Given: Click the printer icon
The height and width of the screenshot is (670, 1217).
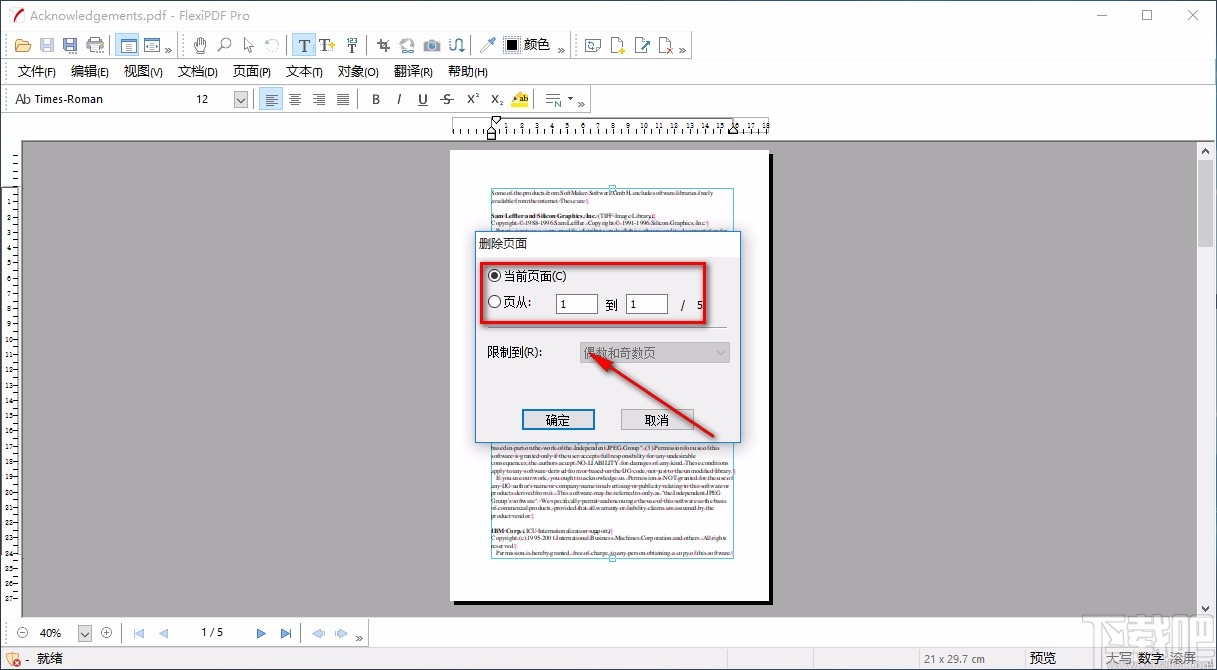Looking at the screenshot, I should point(95,45).
